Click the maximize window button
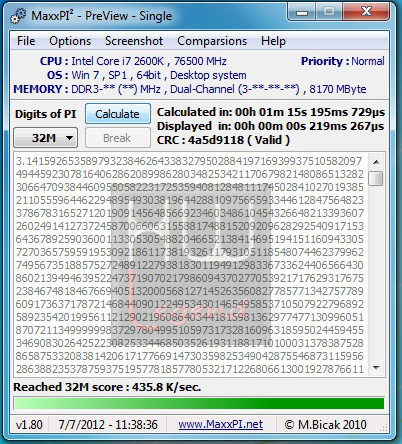This screenshot has height=444, width=402. pyautogui.click(x=329, y=12)
